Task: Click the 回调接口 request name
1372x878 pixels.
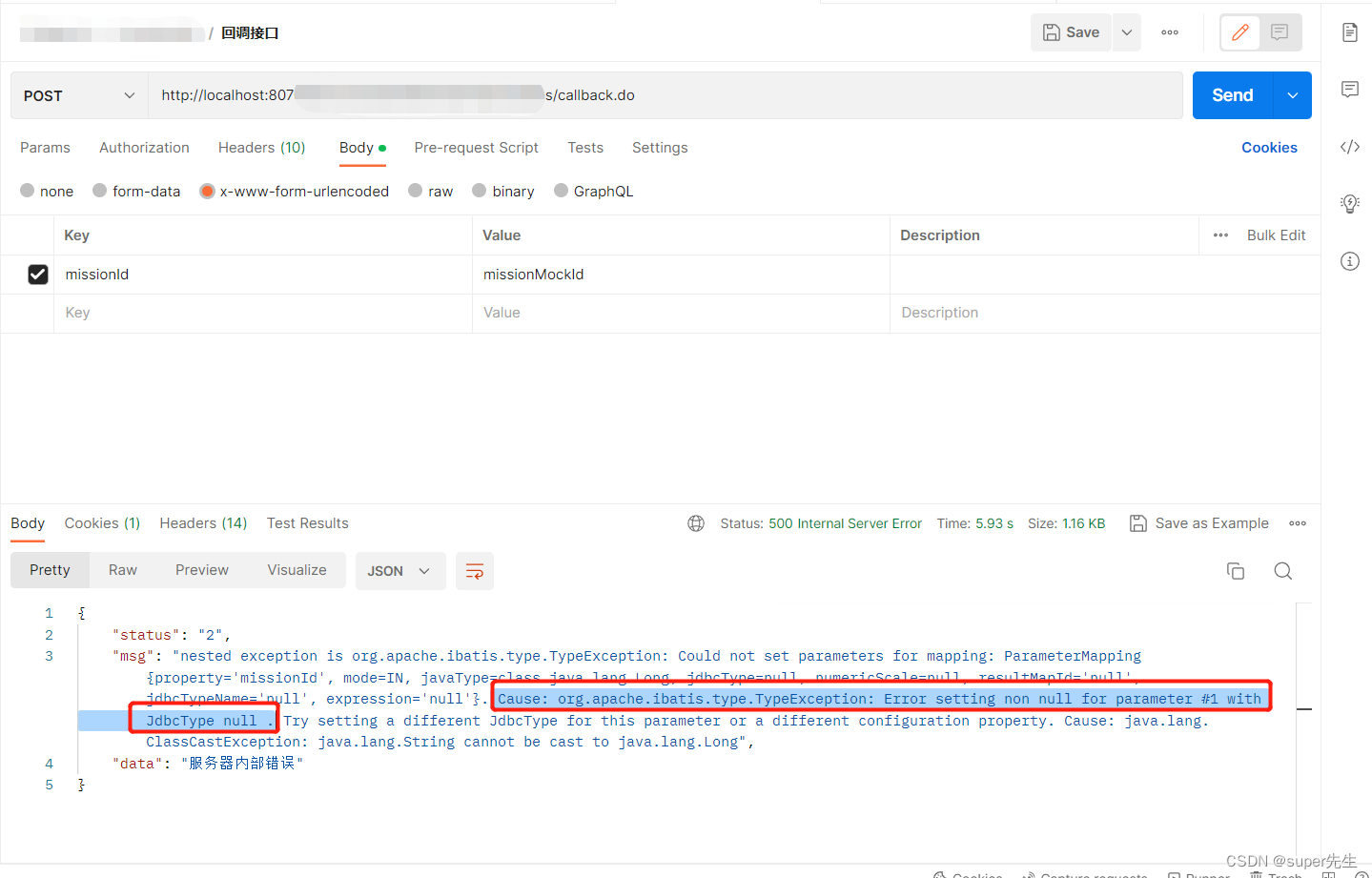Action: point(250,33)
